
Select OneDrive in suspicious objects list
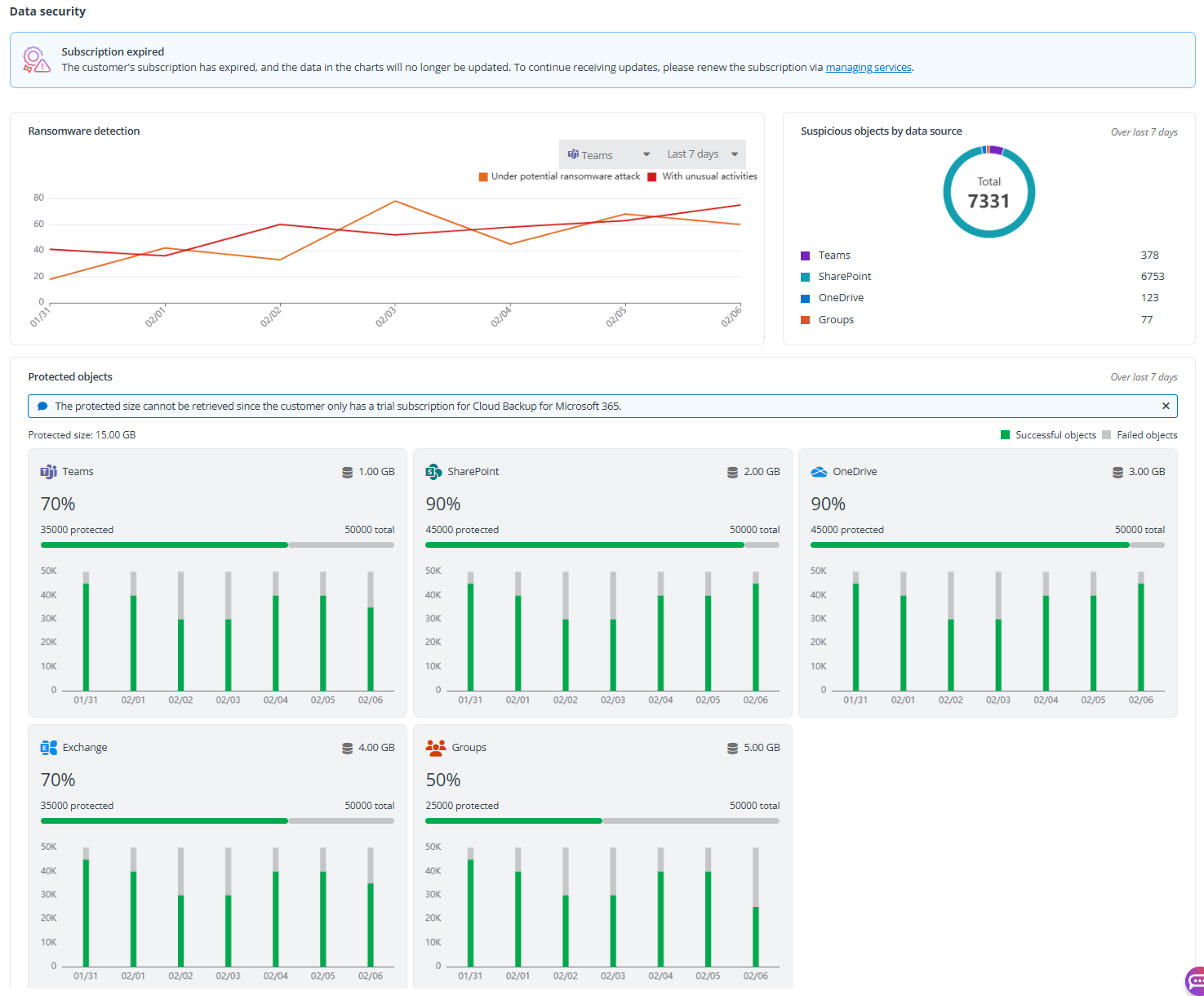pos(840,298)
